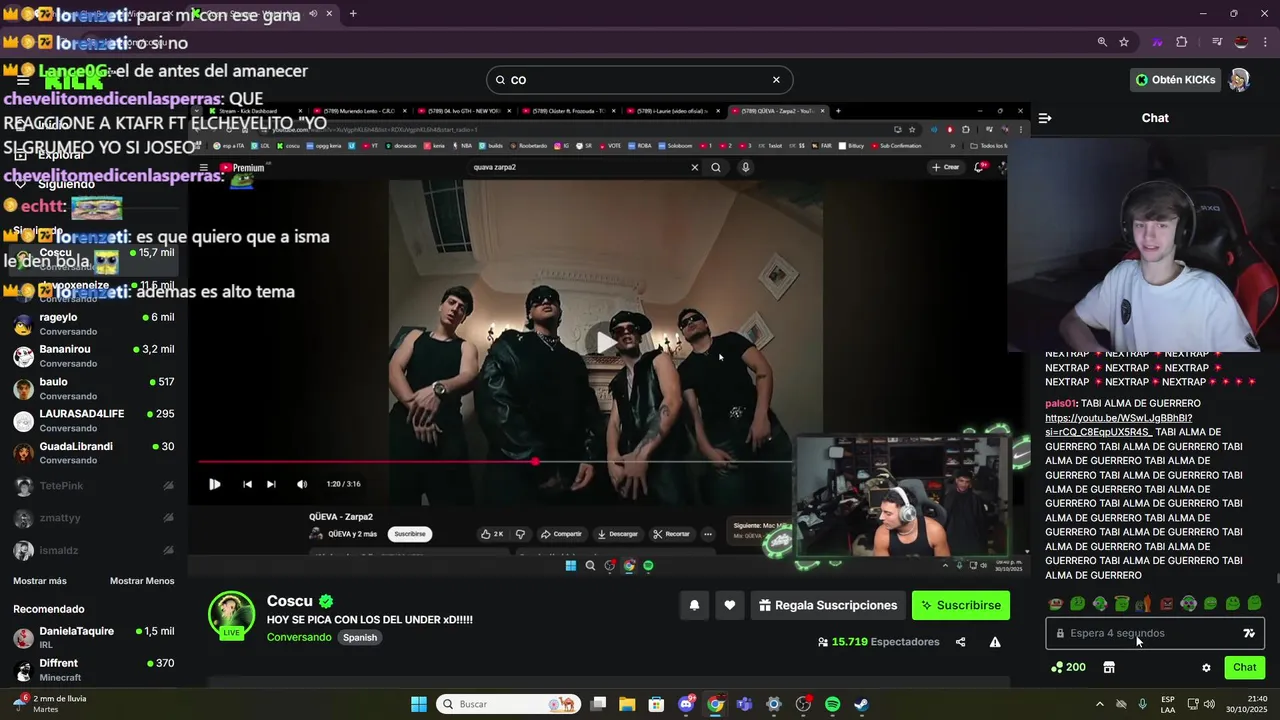Open the Windows Start menu
Screen dimensions: 1280x720
click(418, 704)
